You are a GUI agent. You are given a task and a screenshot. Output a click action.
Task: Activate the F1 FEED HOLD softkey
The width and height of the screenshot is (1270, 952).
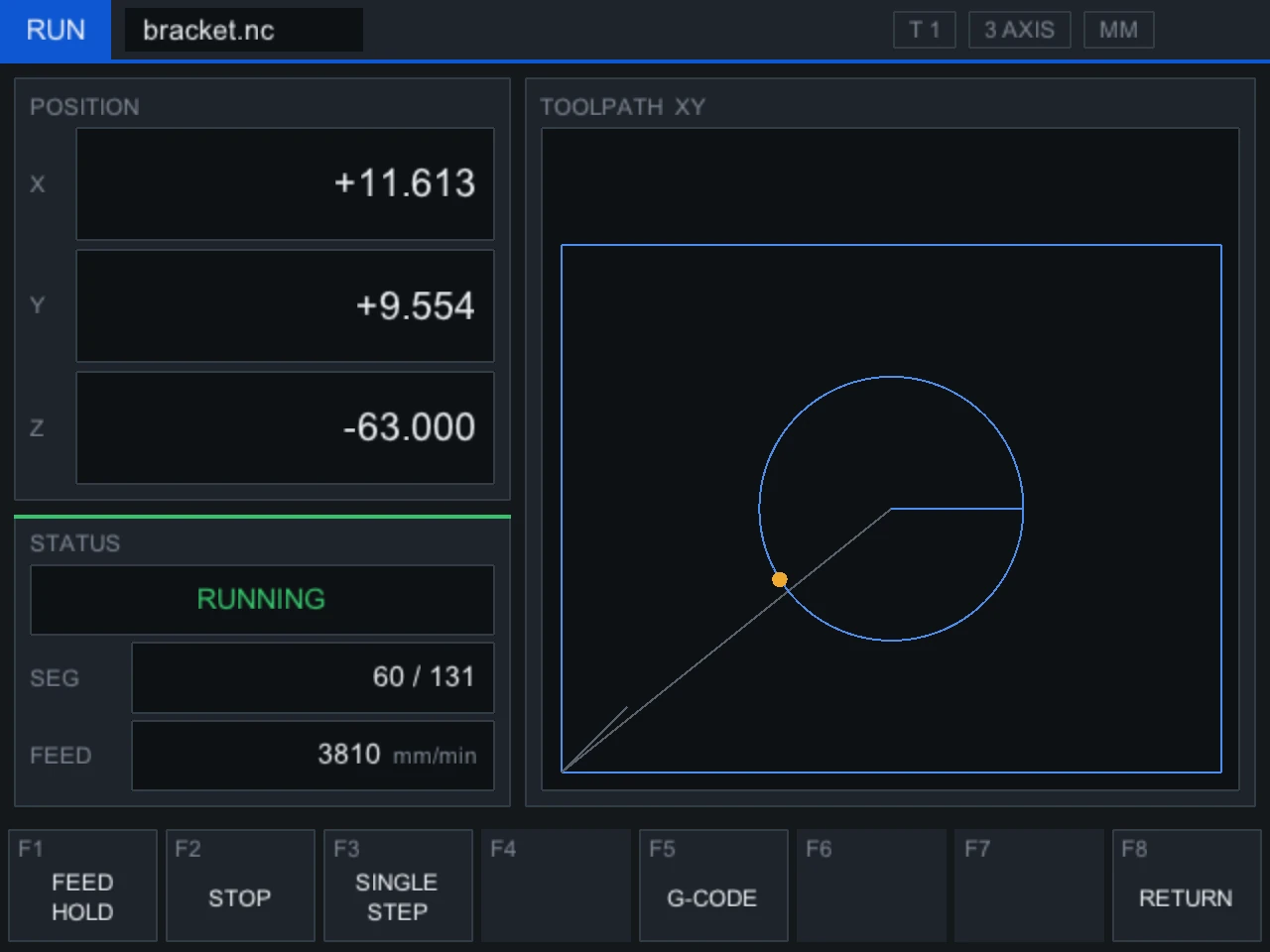click(83, 886)
